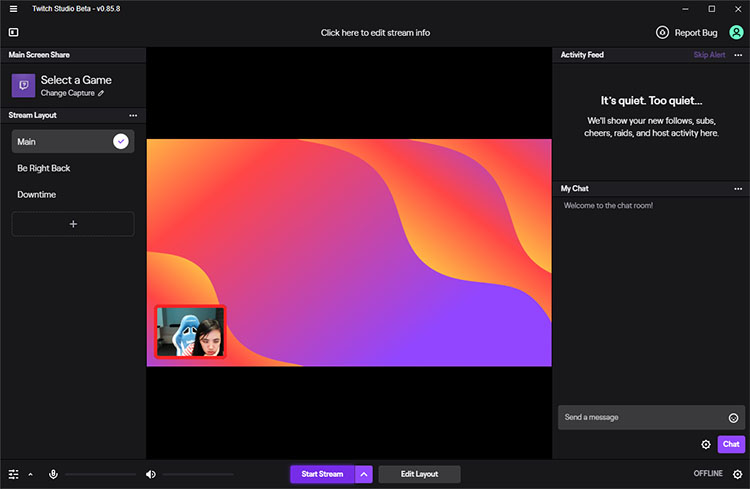Viewport: 750px width, 489px height.
Task: Select the webcam thumbnail in preview
Action: pyautogui.click(x=190, y=332)
